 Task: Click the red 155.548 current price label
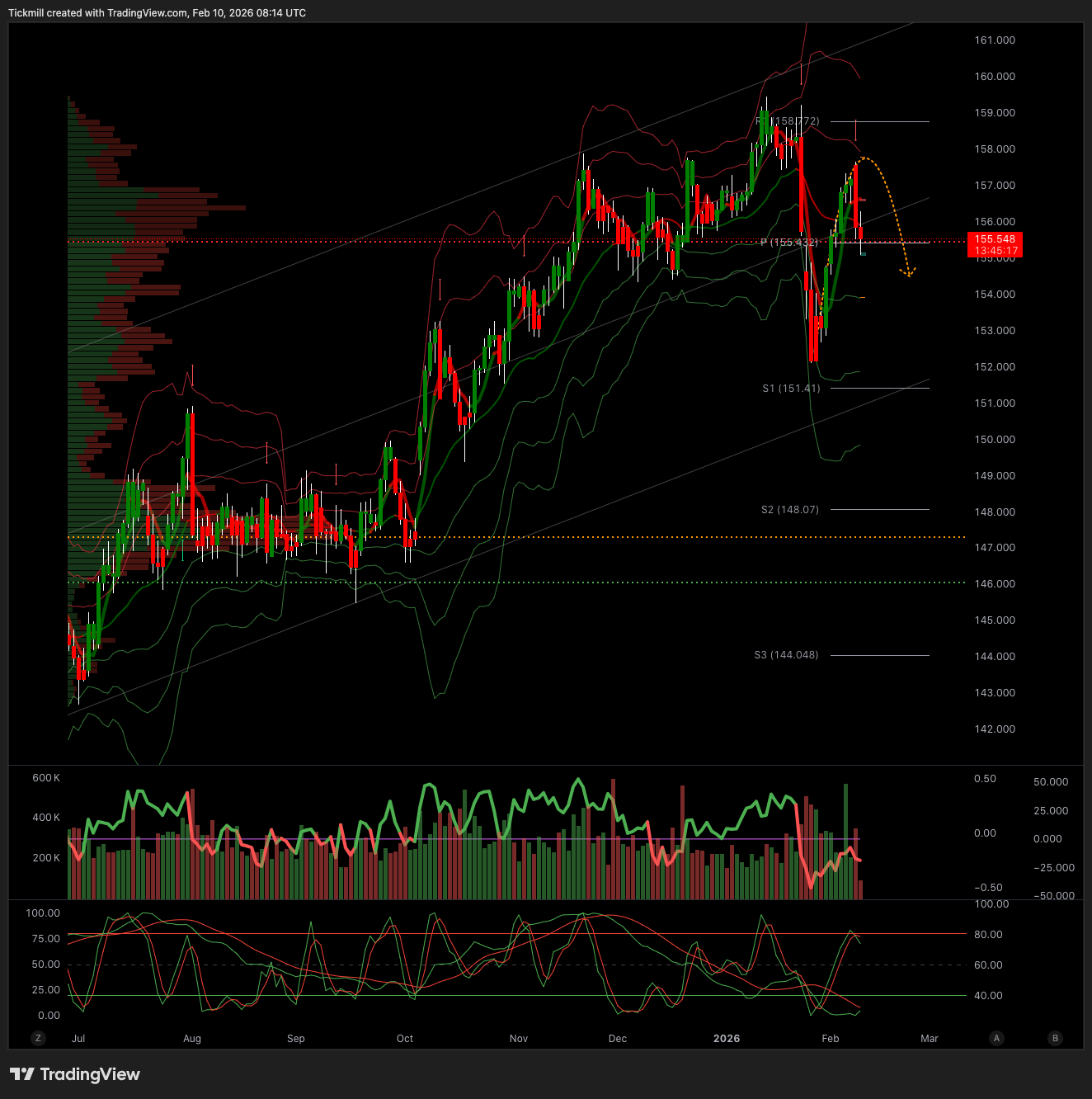(995, 245)
